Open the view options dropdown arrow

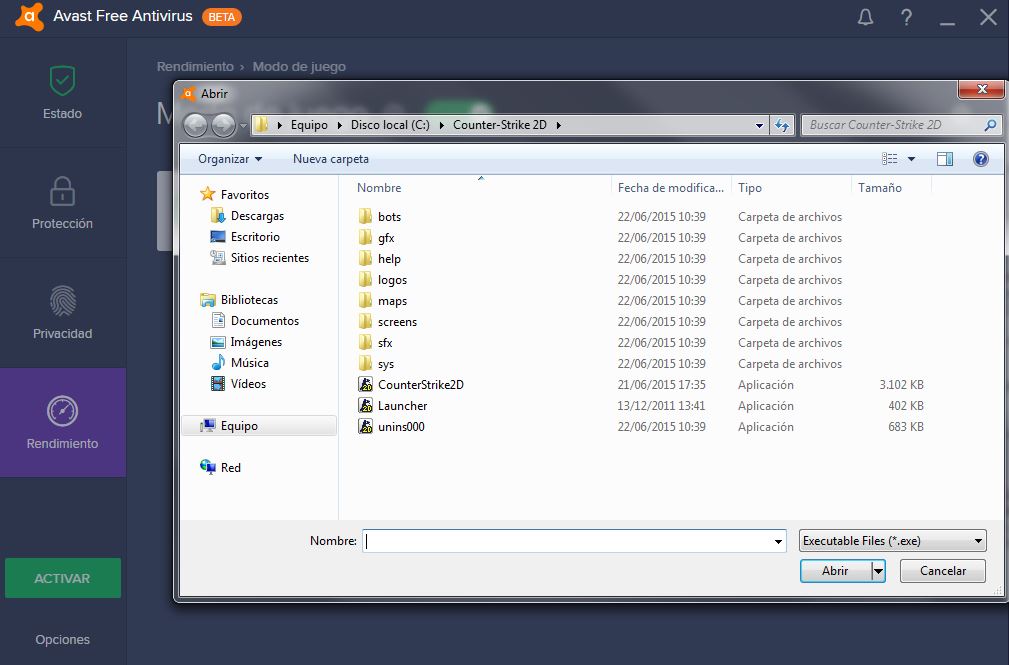[x=911, y=159]
